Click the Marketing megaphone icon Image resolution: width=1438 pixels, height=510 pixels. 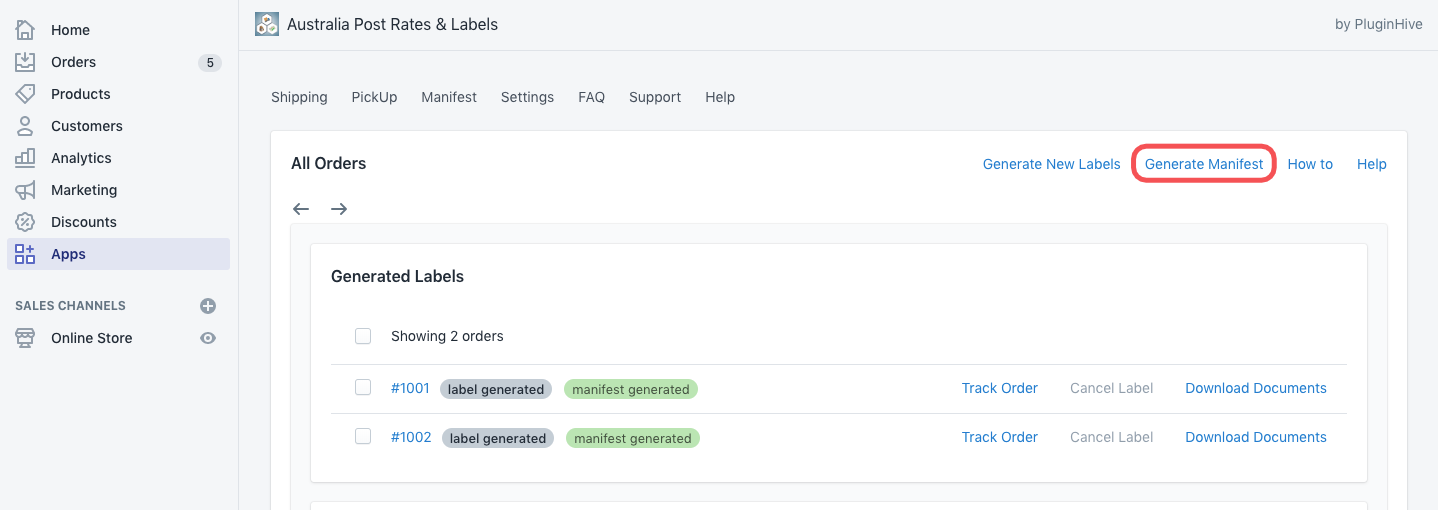point(25,190)
